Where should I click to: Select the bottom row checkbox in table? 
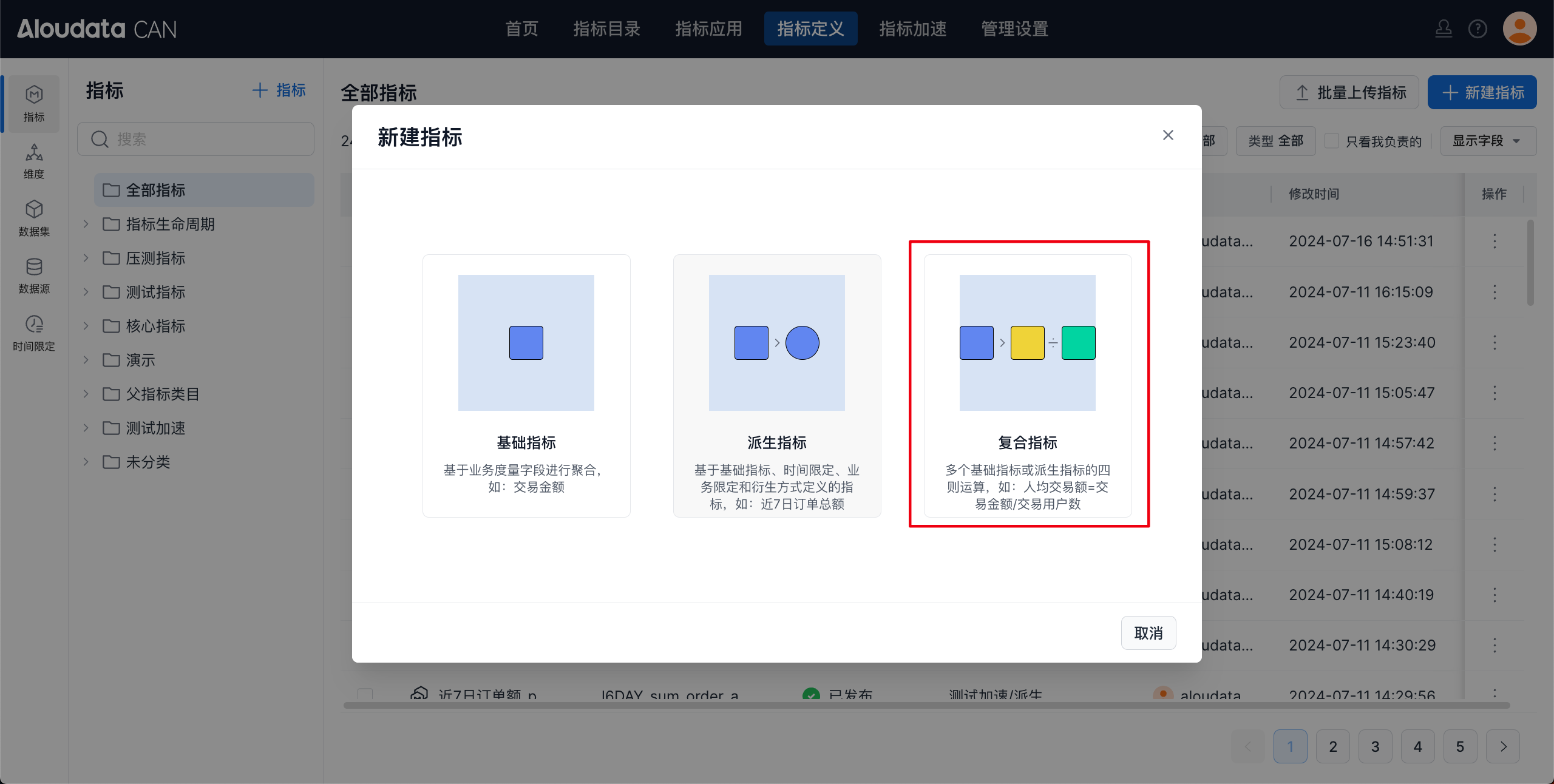coord(365,694)
